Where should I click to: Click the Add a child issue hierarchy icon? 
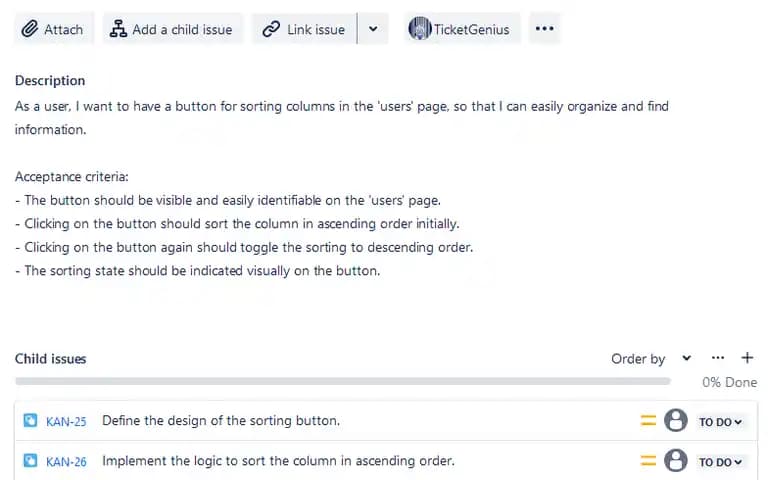(118, 29)
